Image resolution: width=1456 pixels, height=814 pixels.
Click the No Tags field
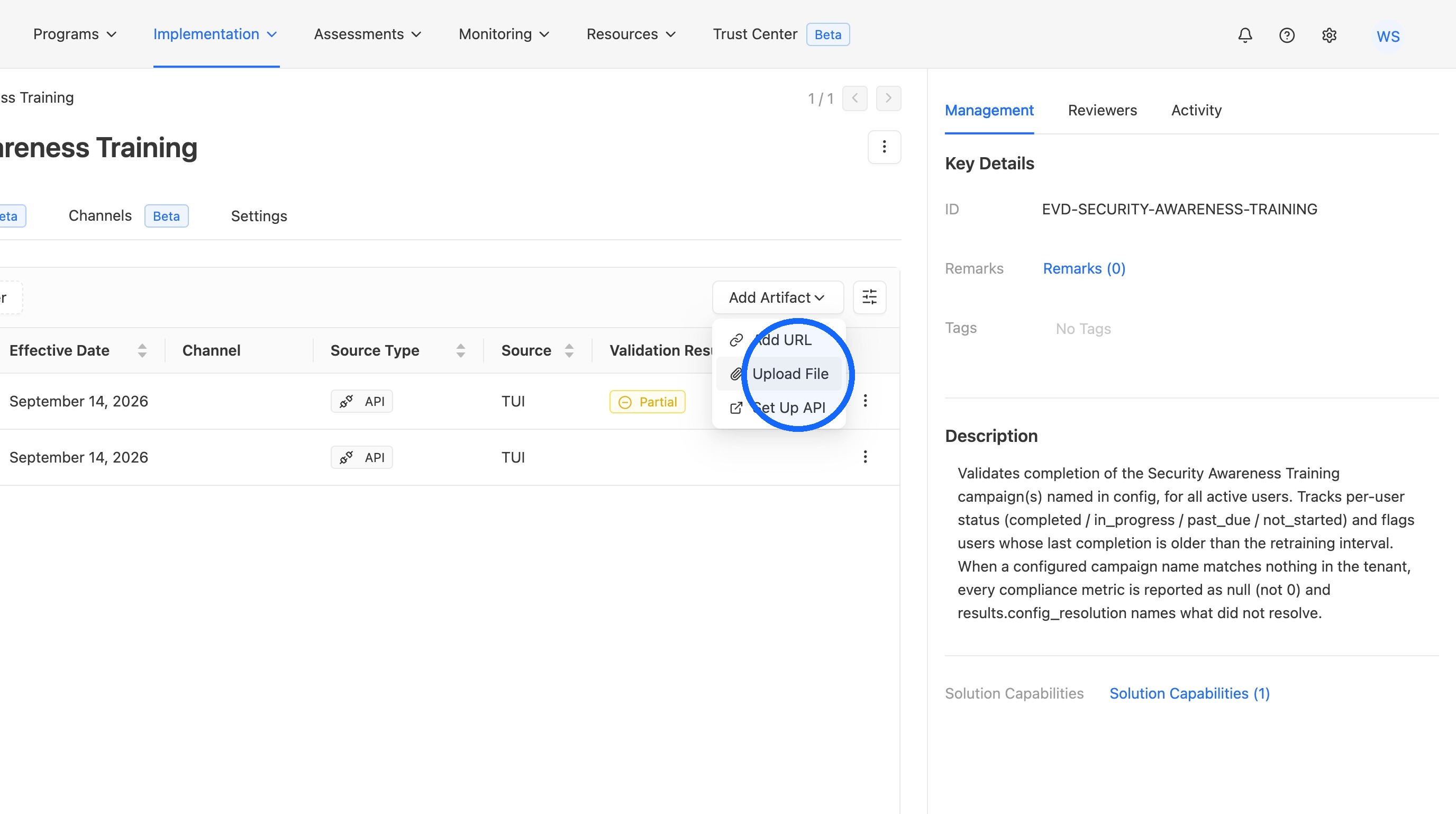coord(1083,329)
